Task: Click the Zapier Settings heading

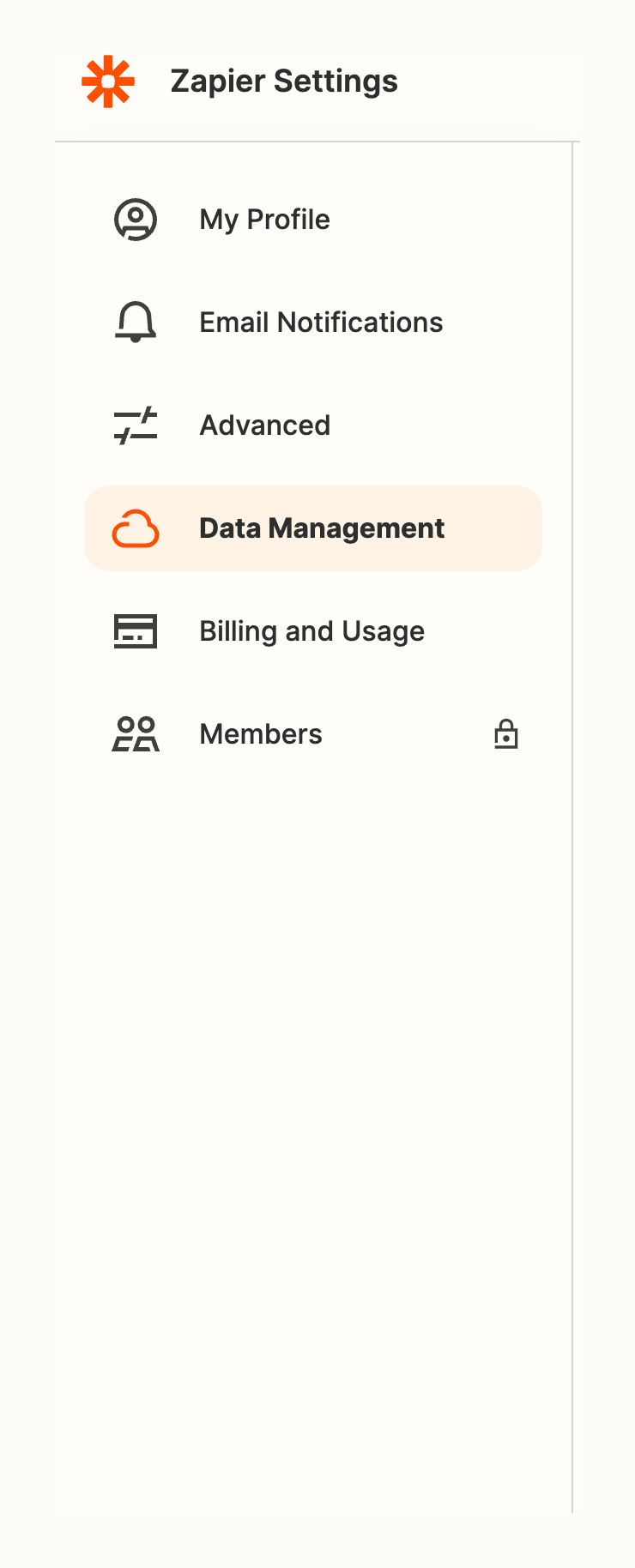Action: (284, 81)
